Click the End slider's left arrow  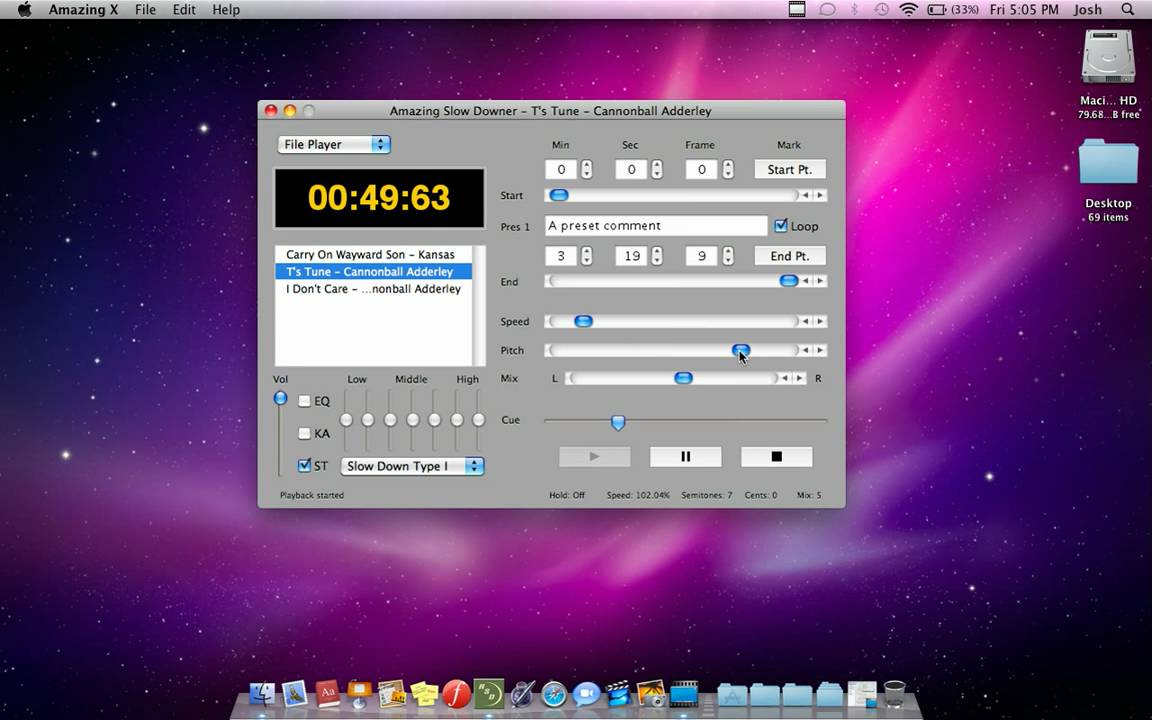tap(805, 281)
